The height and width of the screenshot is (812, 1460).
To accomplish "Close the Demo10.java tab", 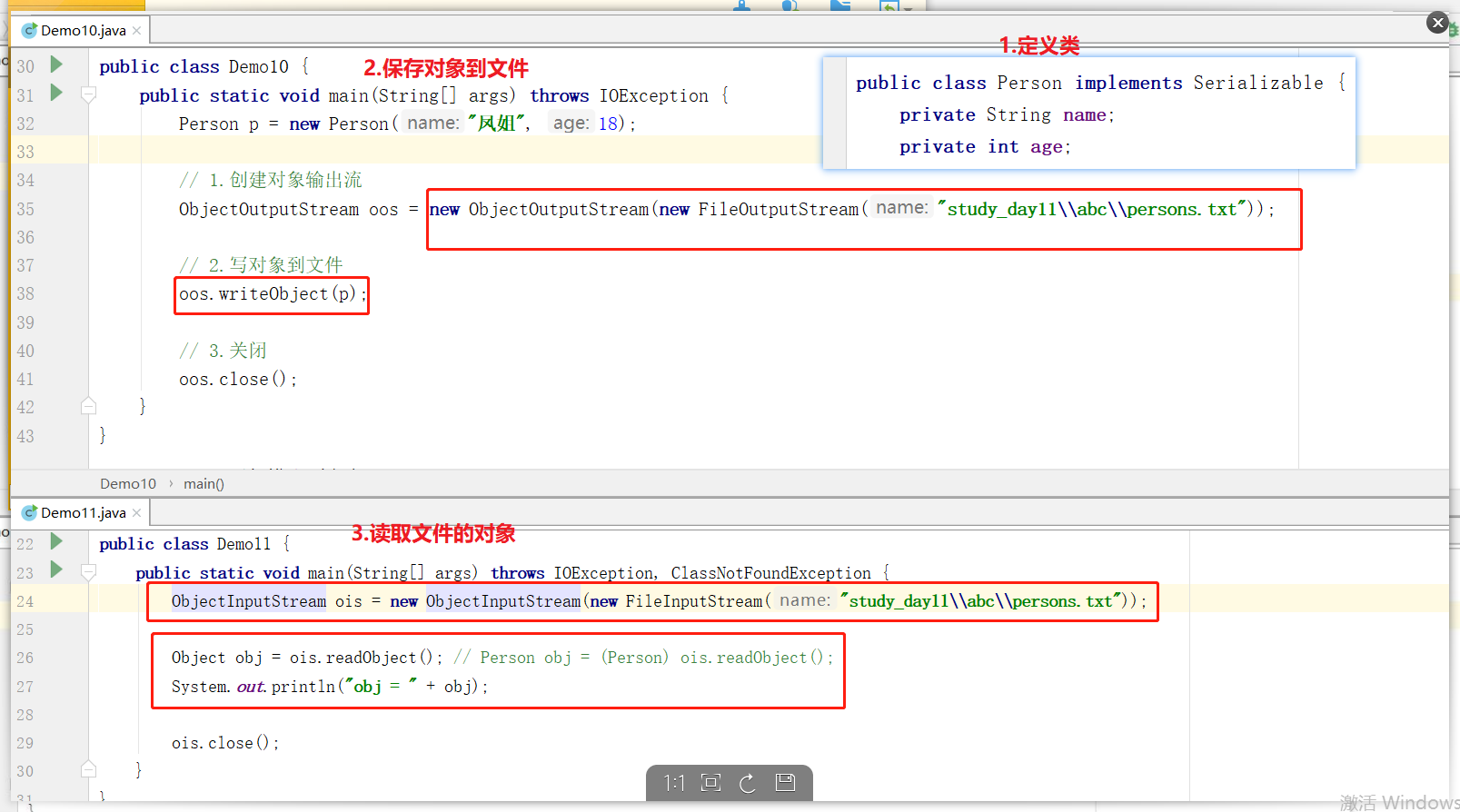I will (x=137, y=31).
